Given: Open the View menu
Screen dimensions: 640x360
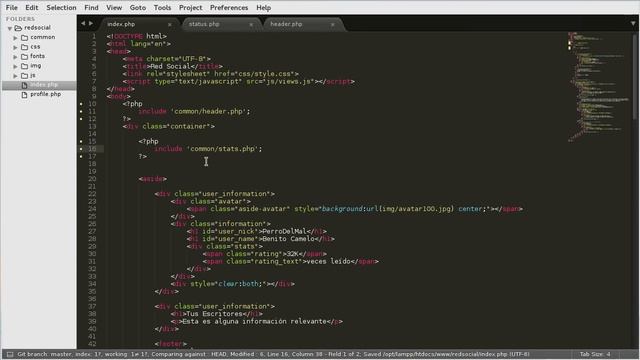Looking at the screenshot, I should [x=114, y=7].
